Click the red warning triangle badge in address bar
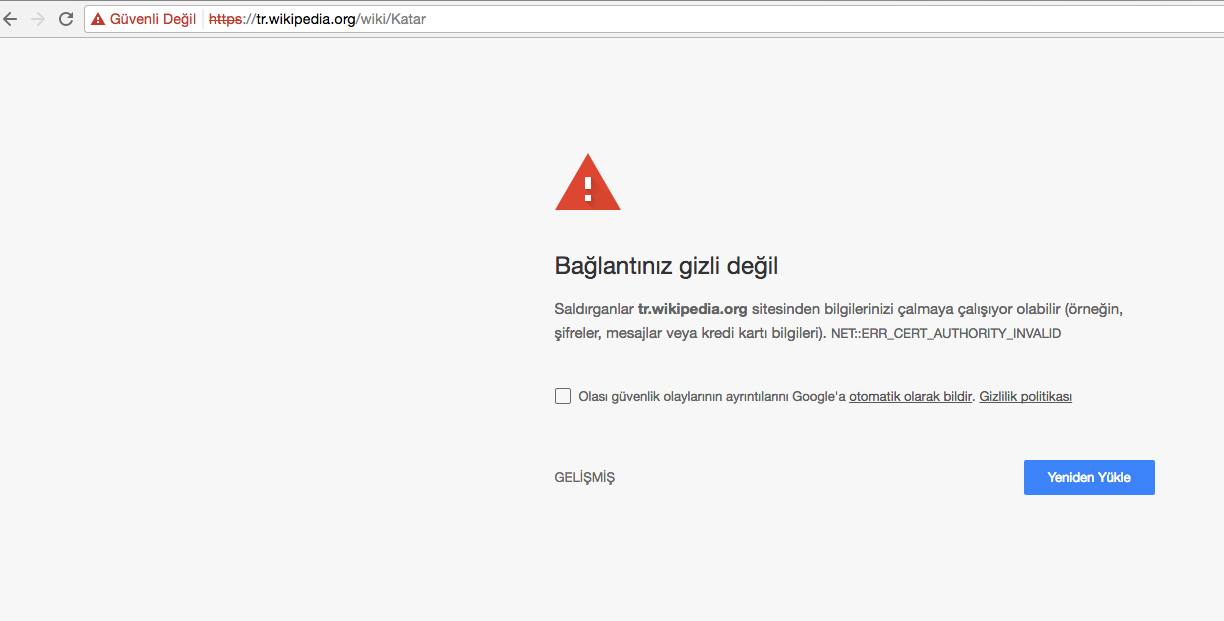 click(97, 18)
